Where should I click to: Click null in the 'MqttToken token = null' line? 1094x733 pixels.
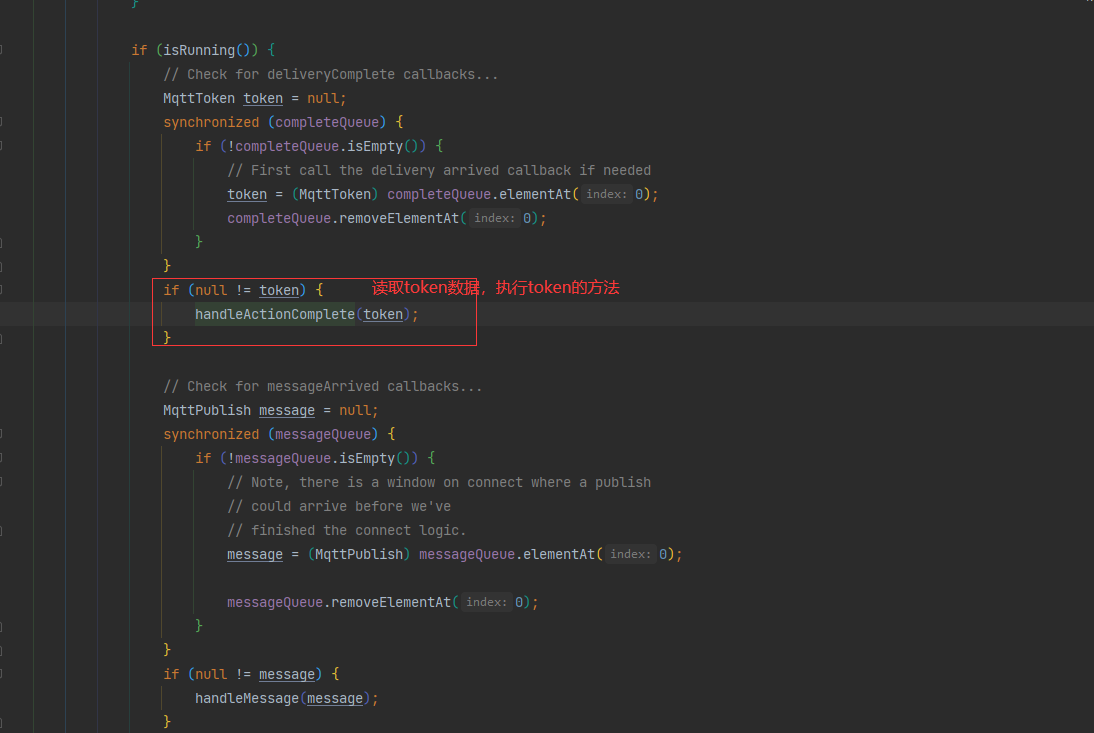322,98
